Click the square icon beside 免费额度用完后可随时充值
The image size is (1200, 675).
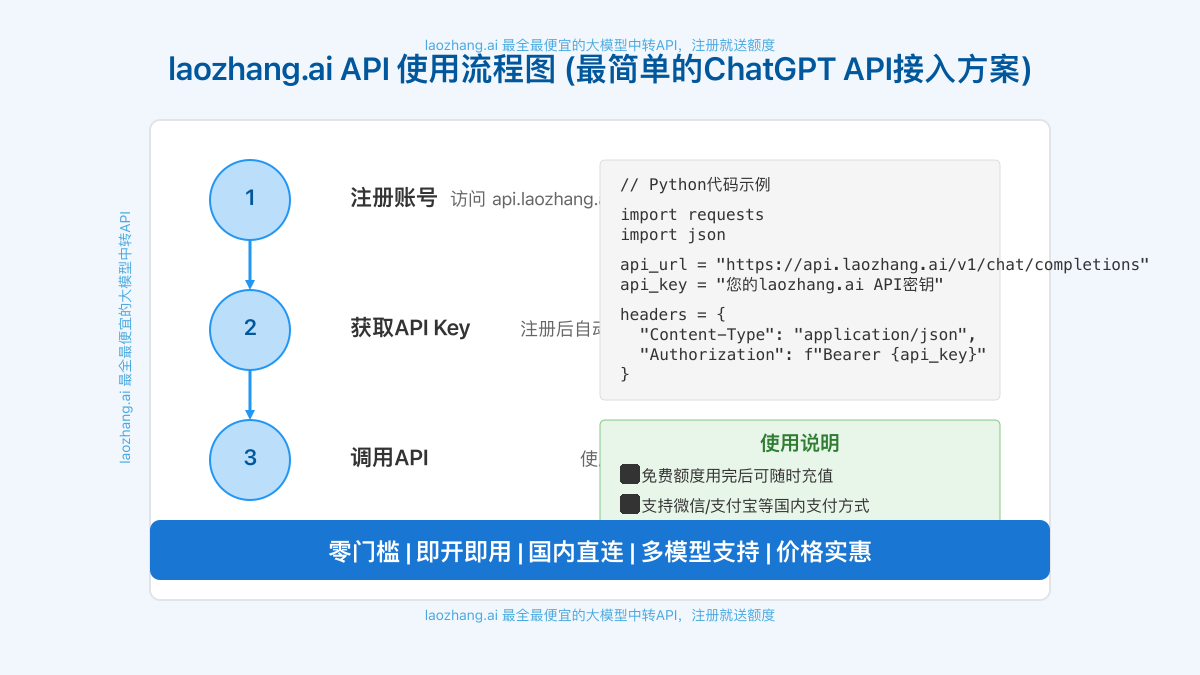[x=630, y=475]
